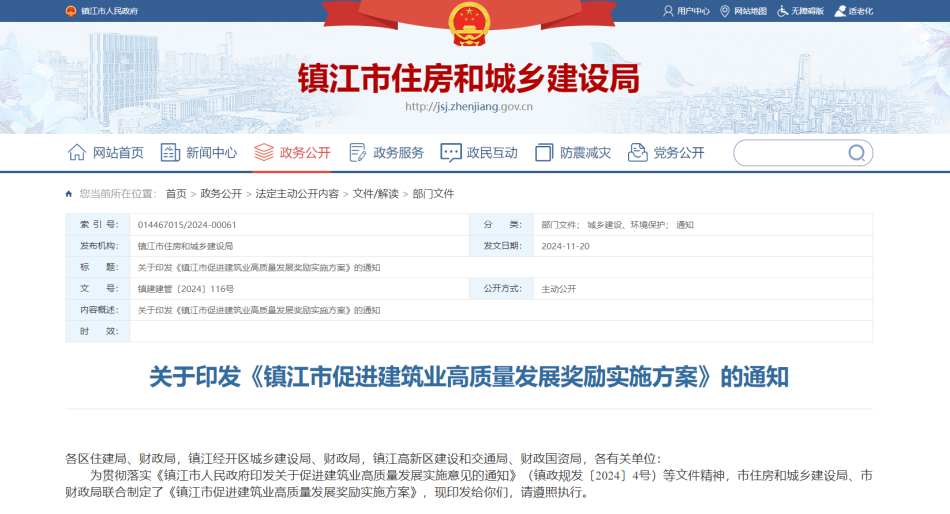Click the 镇江市人民政府 emblem icon

point(71,11)
